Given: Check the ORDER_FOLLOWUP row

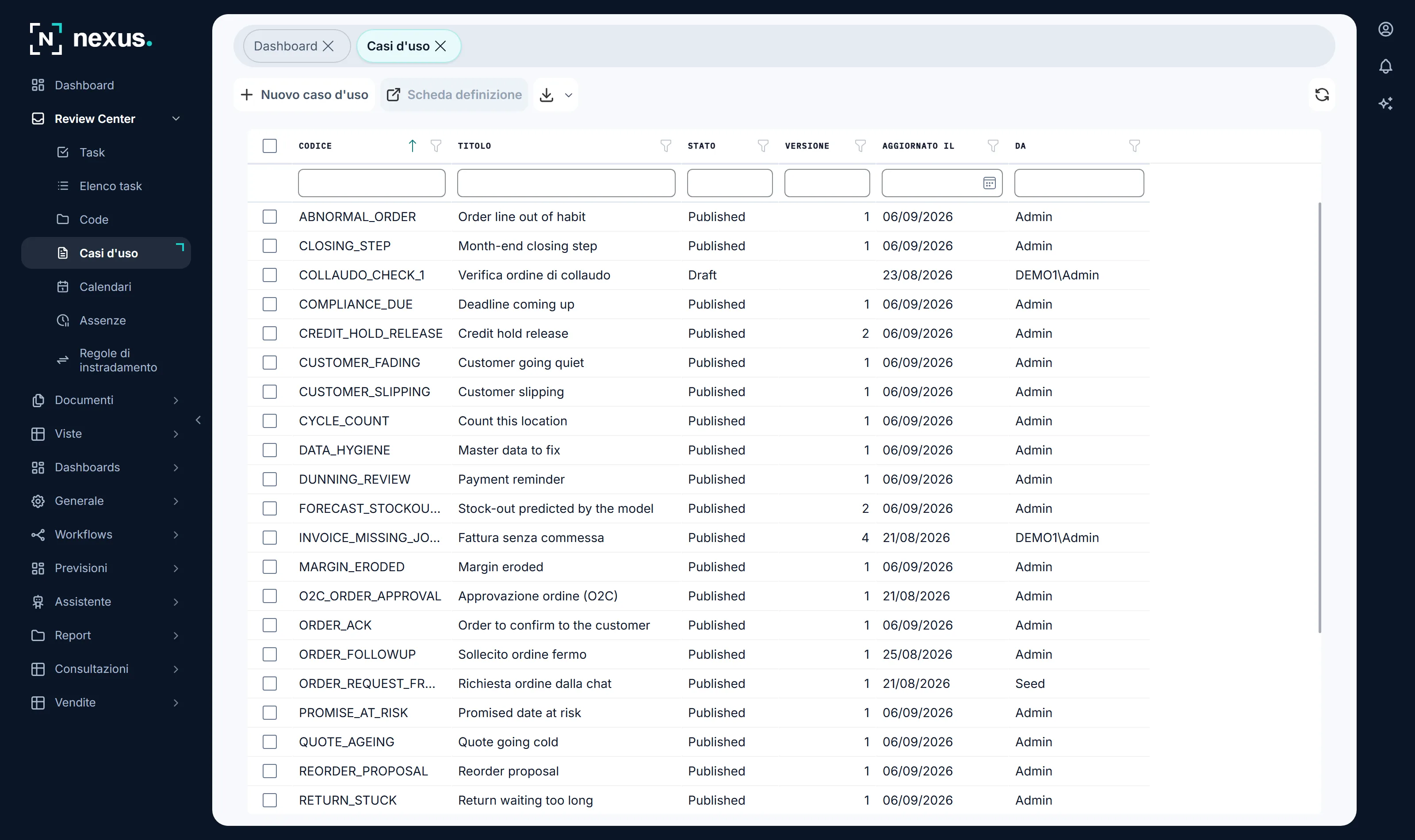Looking at the screenshot, I should point(269,654).
